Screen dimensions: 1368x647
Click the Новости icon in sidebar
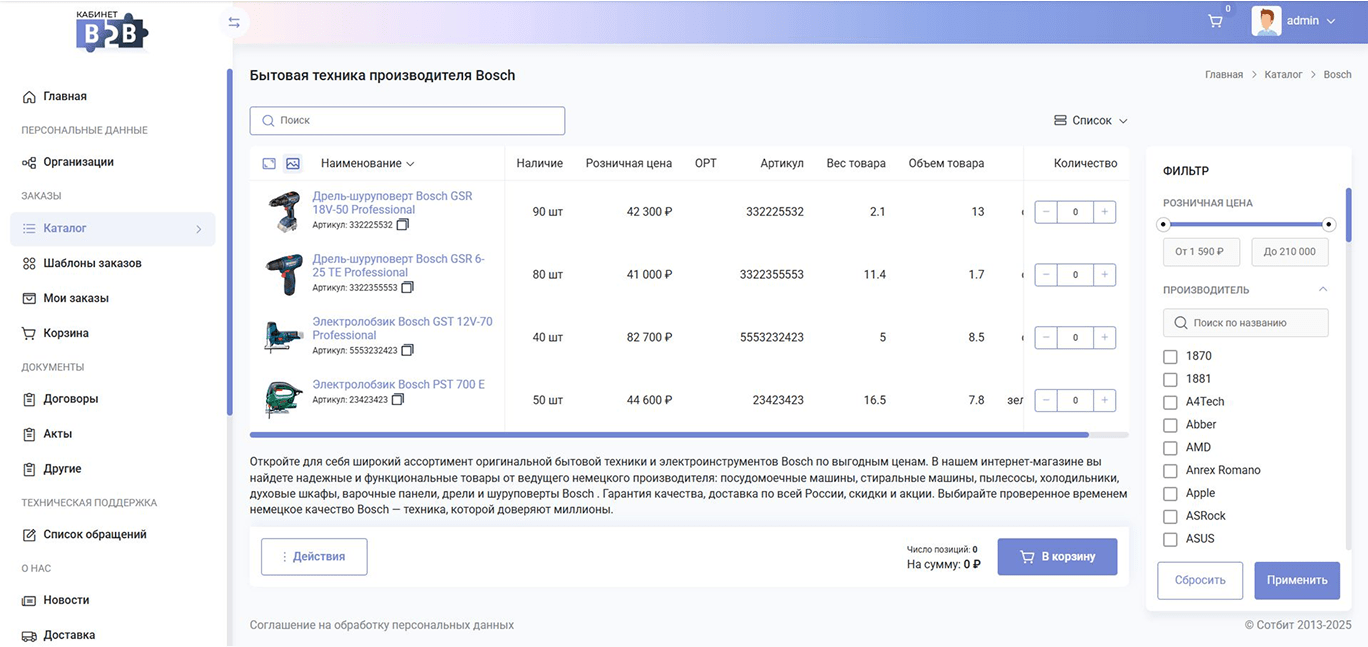(29, 600)
